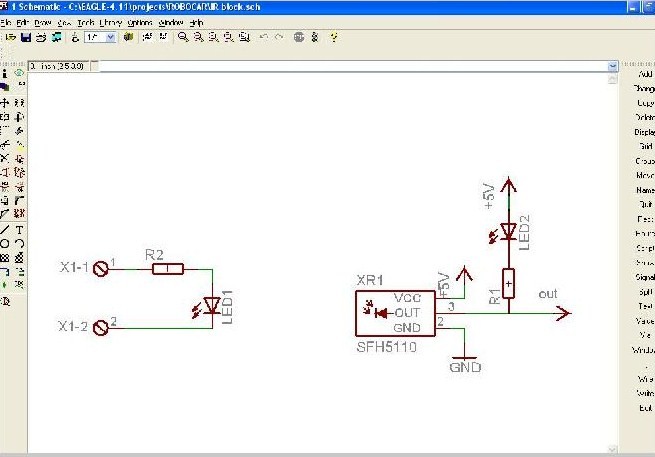The image size is (655, 457).
Task: Expand the command line history dropdown
Action: [612, 66]
